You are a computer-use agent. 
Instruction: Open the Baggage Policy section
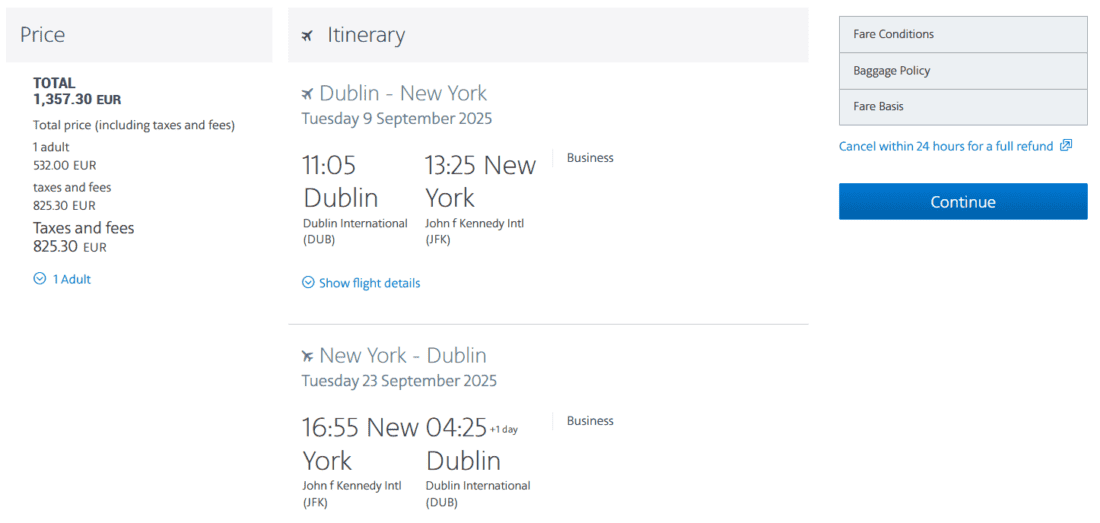pyautogui.click(x=962, y=71)
